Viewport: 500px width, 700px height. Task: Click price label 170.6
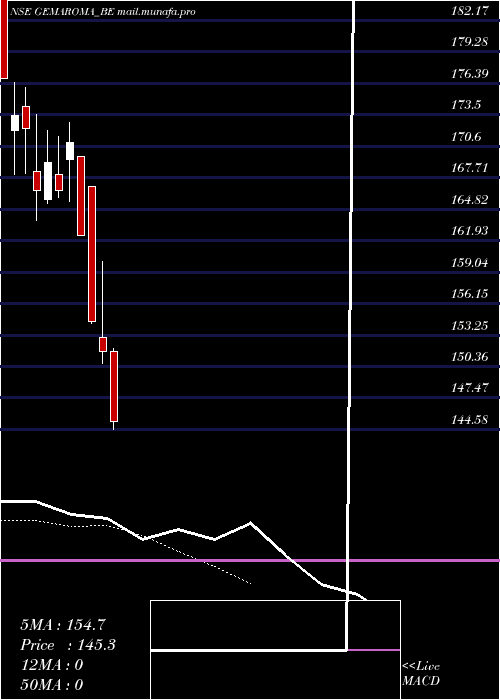coord(466,137)
